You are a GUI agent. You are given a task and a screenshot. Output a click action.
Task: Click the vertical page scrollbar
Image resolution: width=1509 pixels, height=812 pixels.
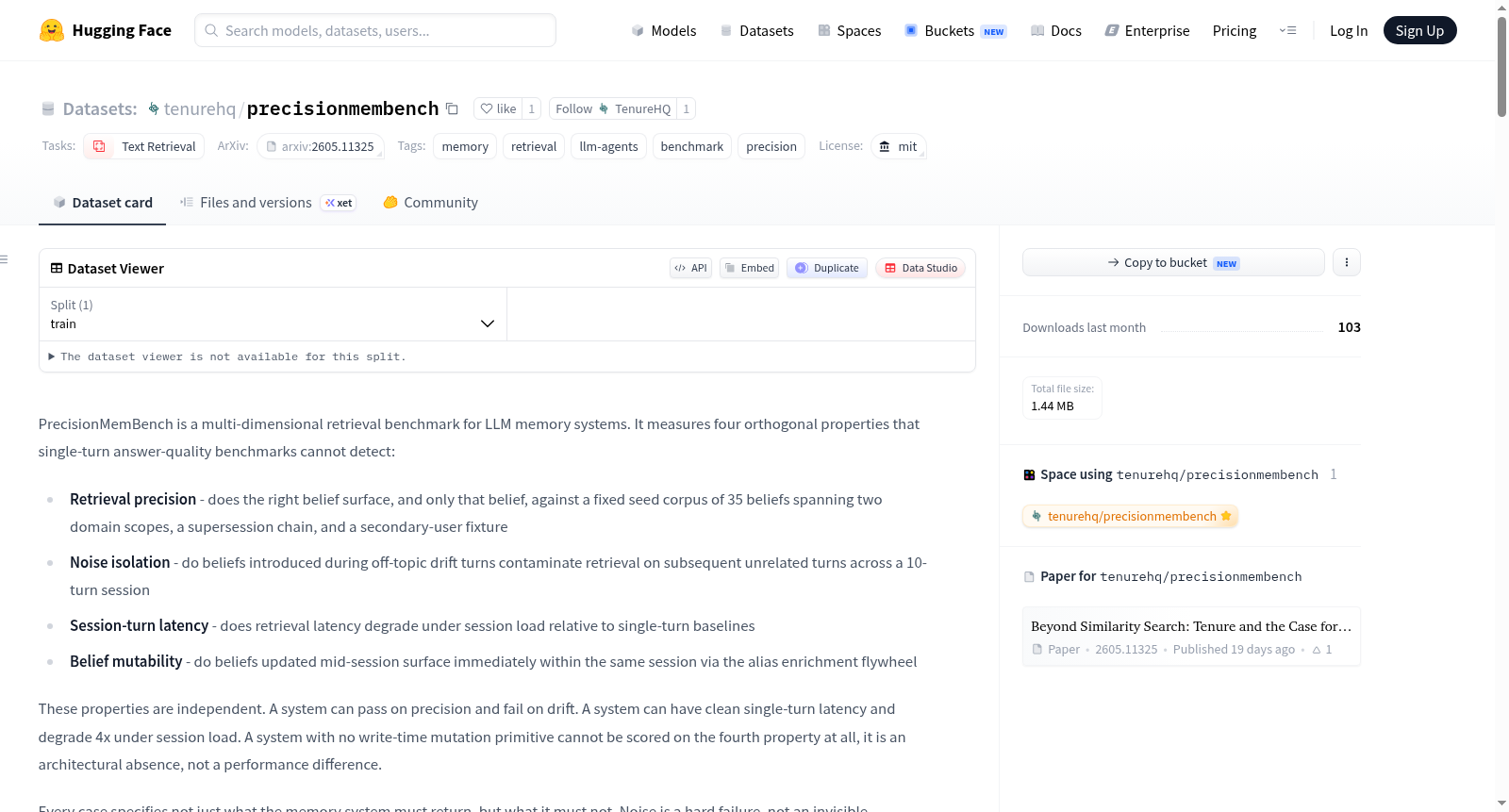tap(1501, 66)
